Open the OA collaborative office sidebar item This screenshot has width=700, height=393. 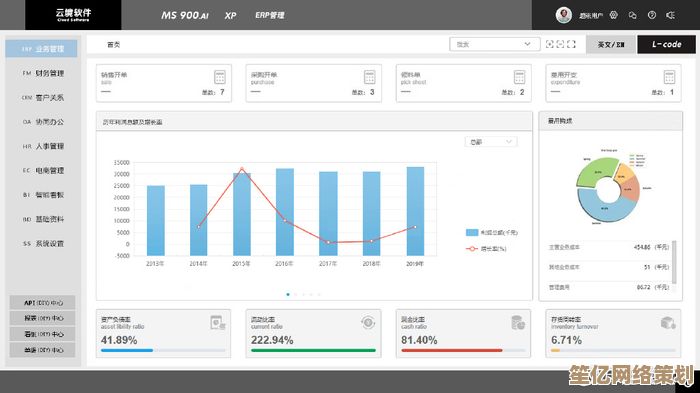43,122
